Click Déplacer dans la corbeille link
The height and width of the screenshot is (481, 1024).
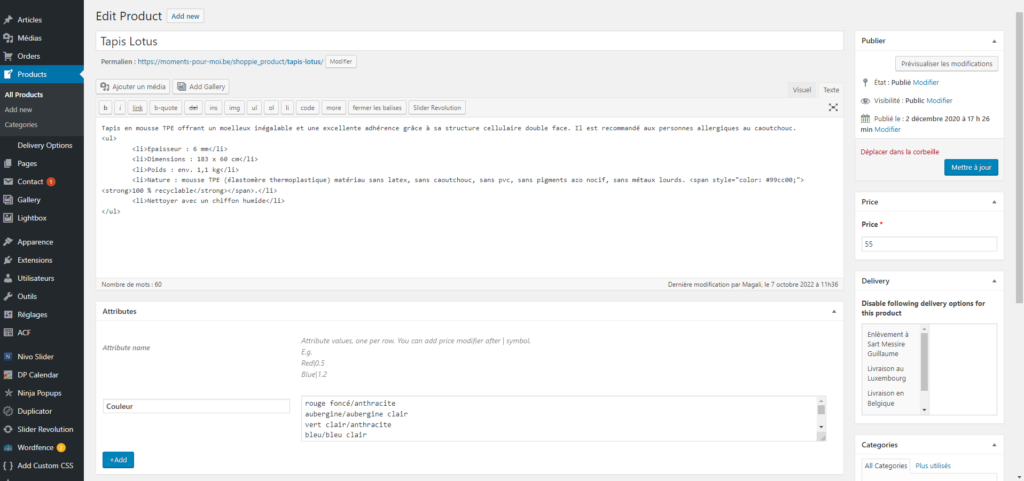[900, 151]
